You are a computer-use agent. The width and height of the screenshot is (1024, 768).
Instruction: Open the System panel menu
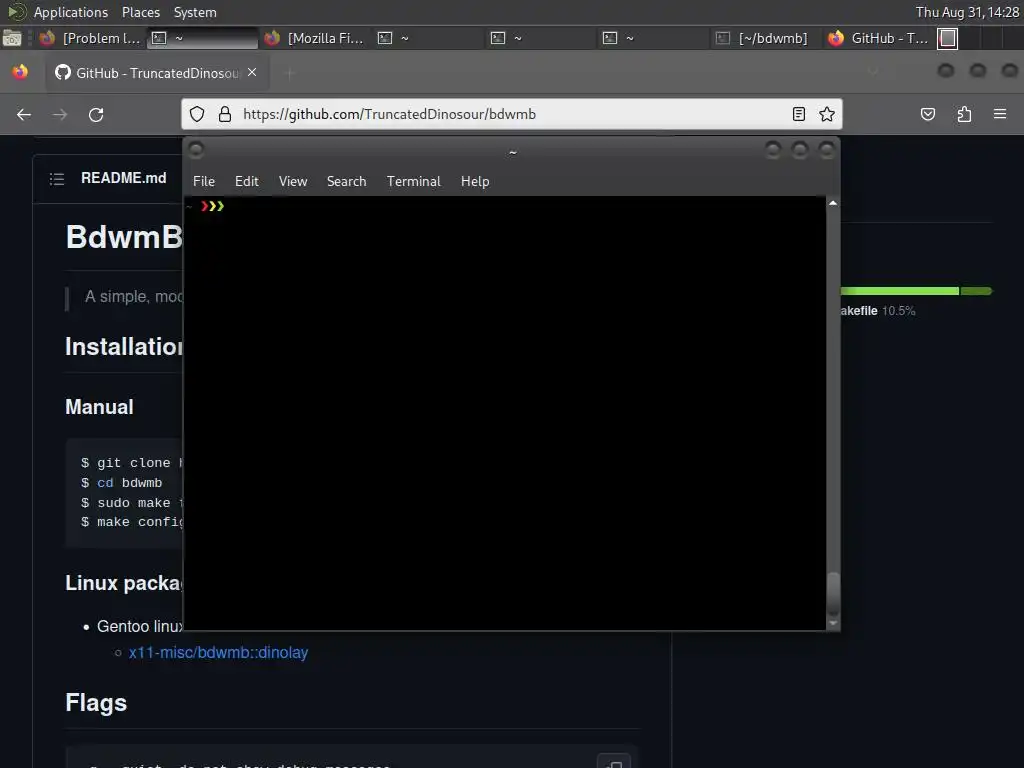click(x=195, y=12)
